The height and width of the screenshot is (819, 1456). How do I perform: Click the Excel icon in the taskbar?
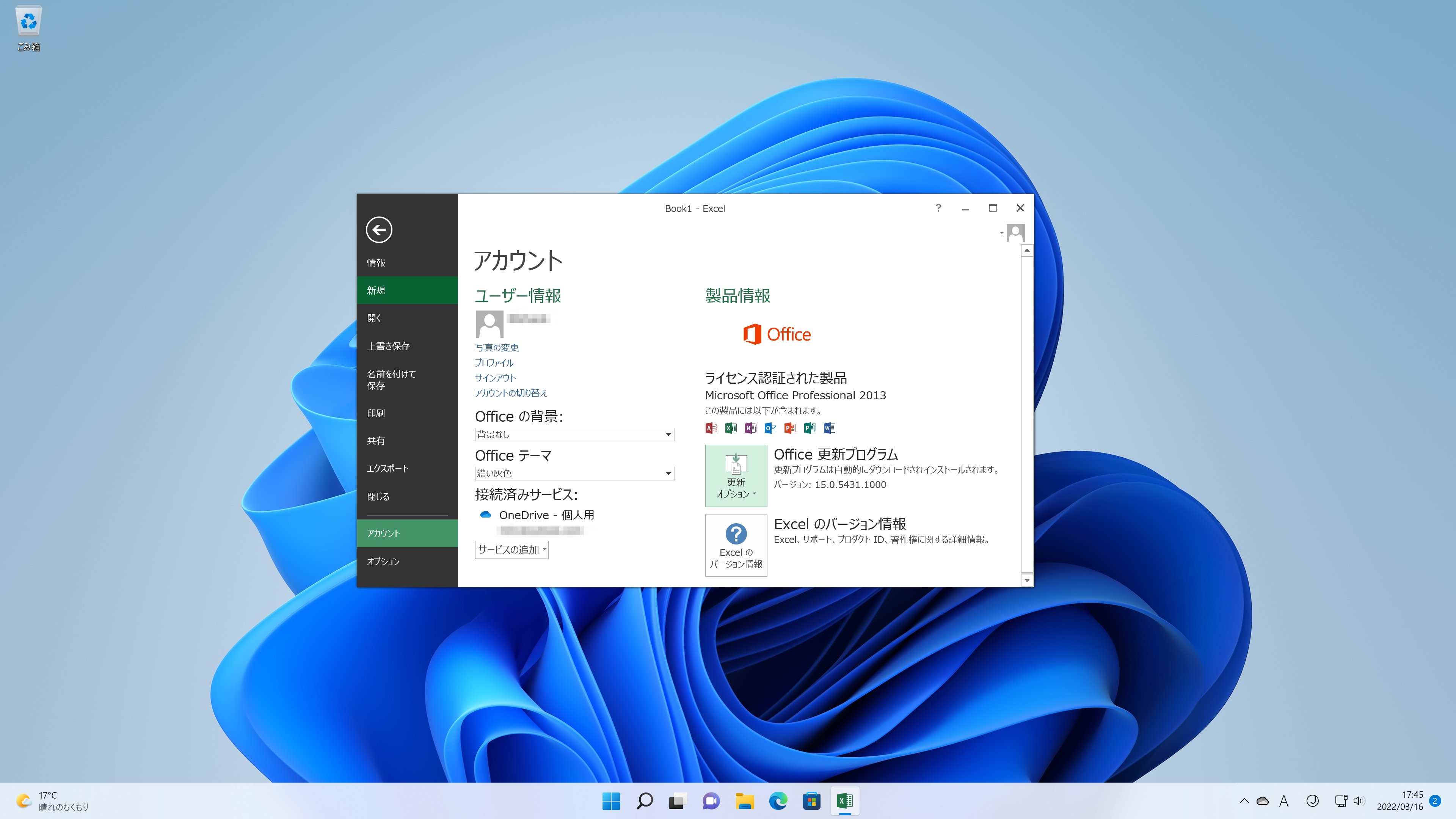point(845,801)
